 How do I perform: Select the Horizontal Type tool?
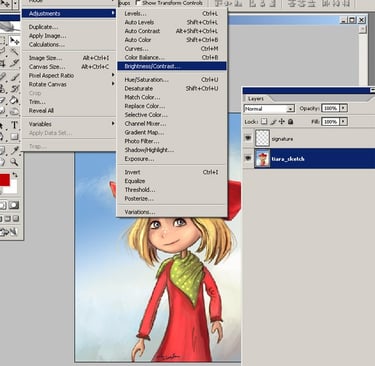pyautogui.click(x=14, y=125)
